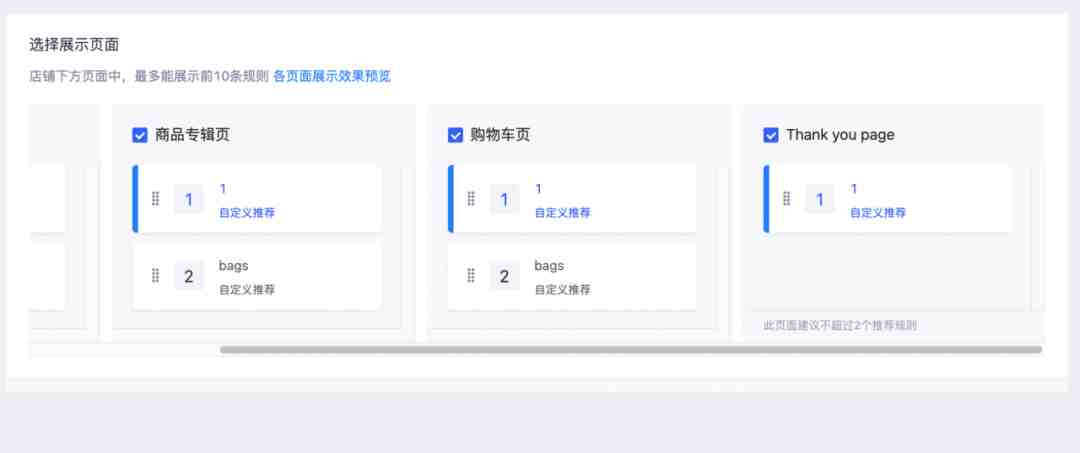The image size is (1080, 453).
Task: Click the 商品专辑页 column title
Action: coord(192,135)
